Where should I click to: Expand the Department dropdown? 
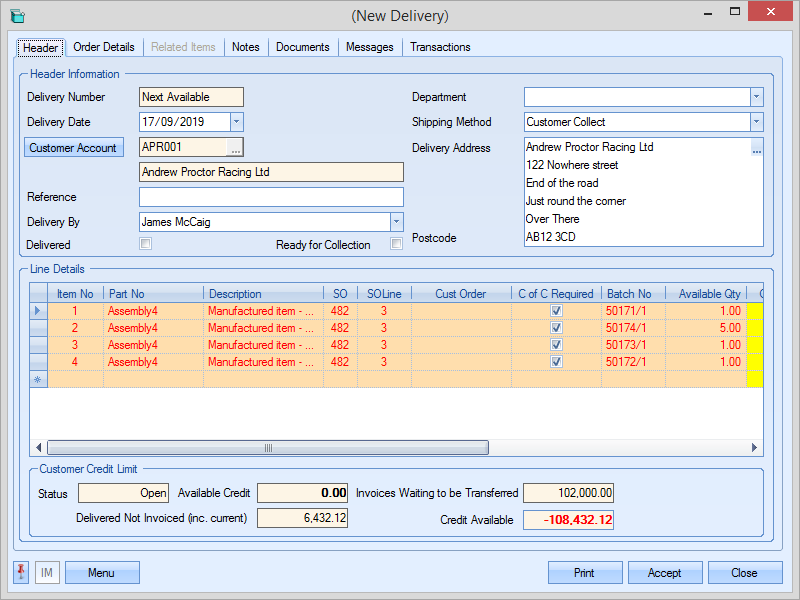coord(756,97)
